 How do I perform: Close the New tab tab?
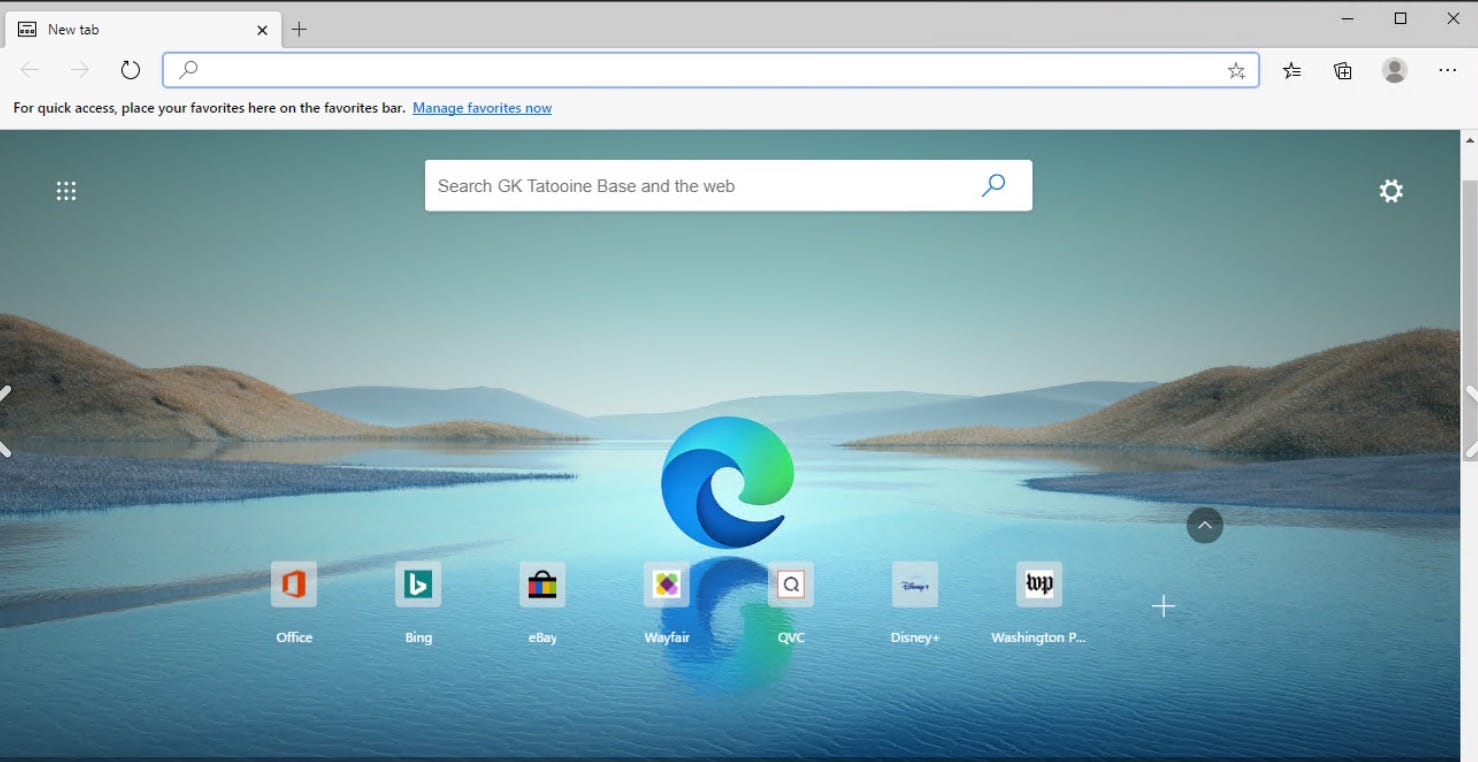pos(262,30)
